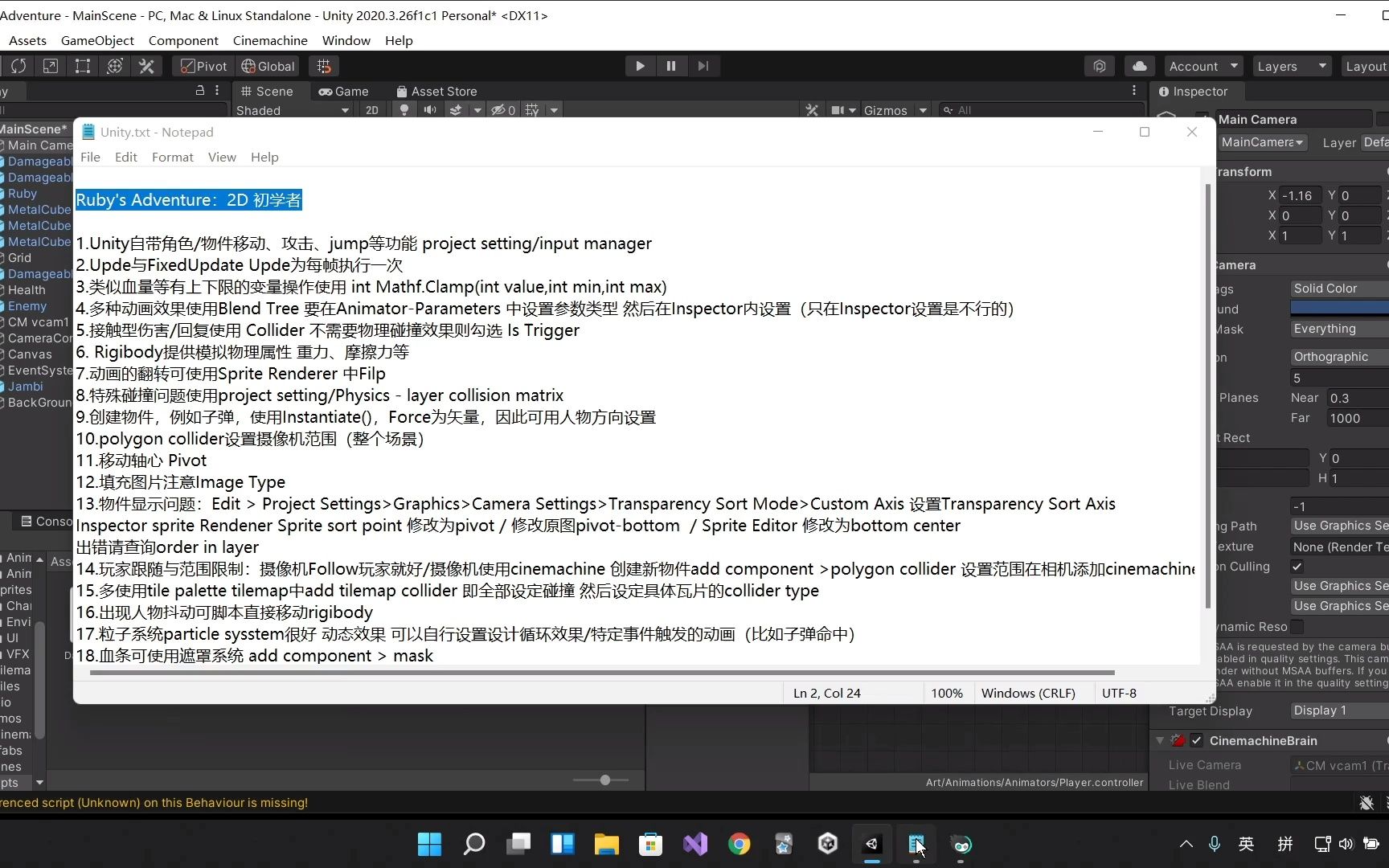Open Windows Start menu
This screenshot has width=1389, height=868.
(429, 844)
